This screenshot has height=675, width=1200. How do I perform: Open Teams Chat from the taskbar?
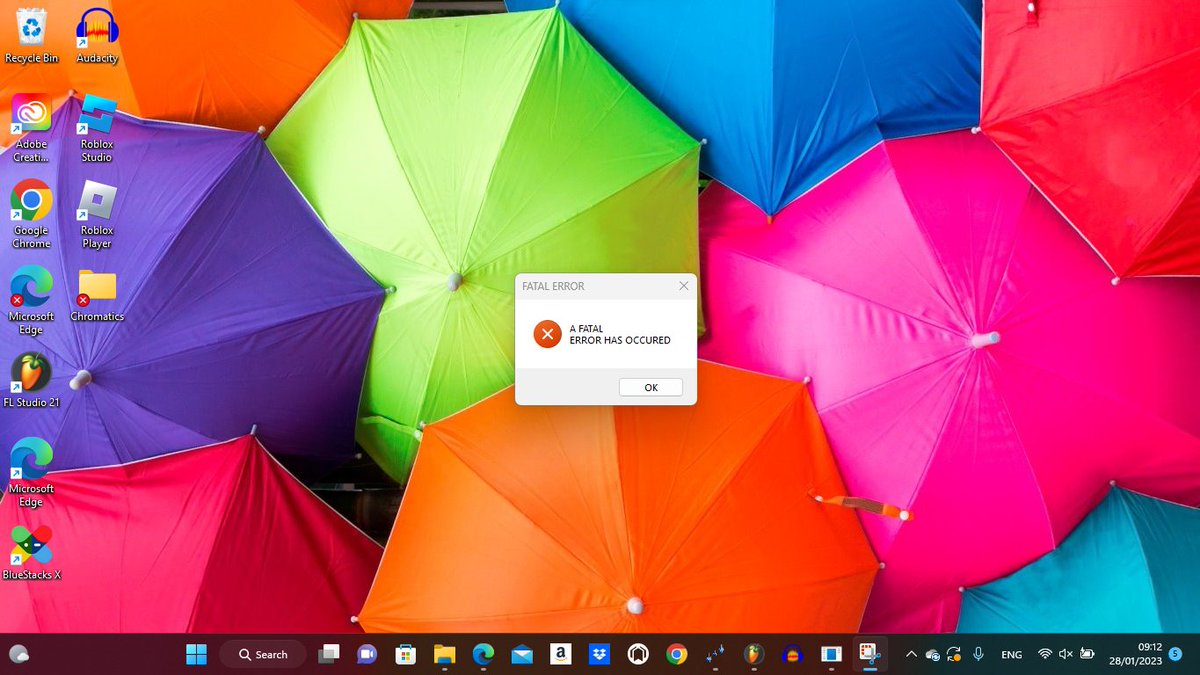coord(367,654)
